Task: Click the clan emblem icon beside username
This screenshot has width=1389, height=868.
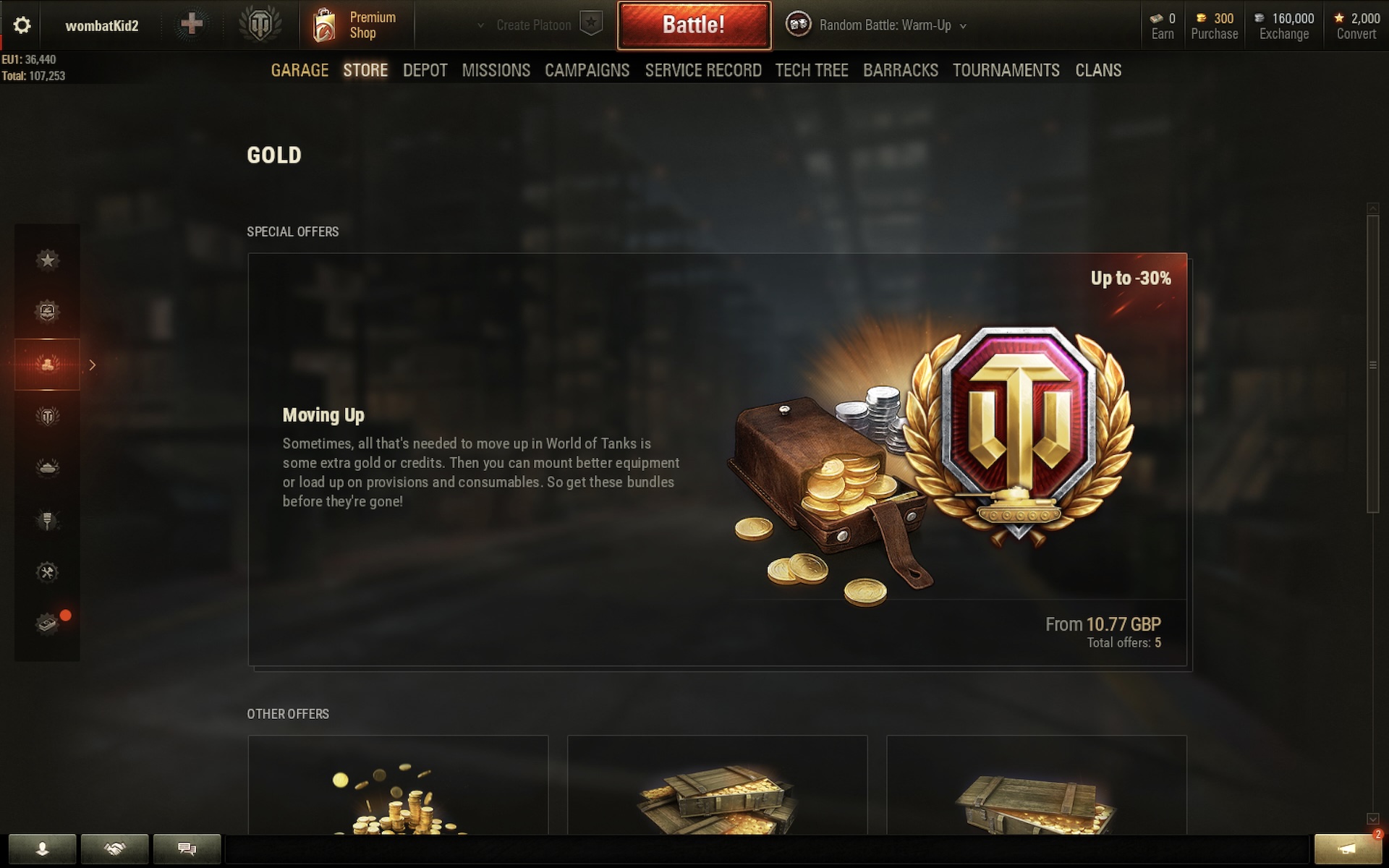Action: click(260, 25)
